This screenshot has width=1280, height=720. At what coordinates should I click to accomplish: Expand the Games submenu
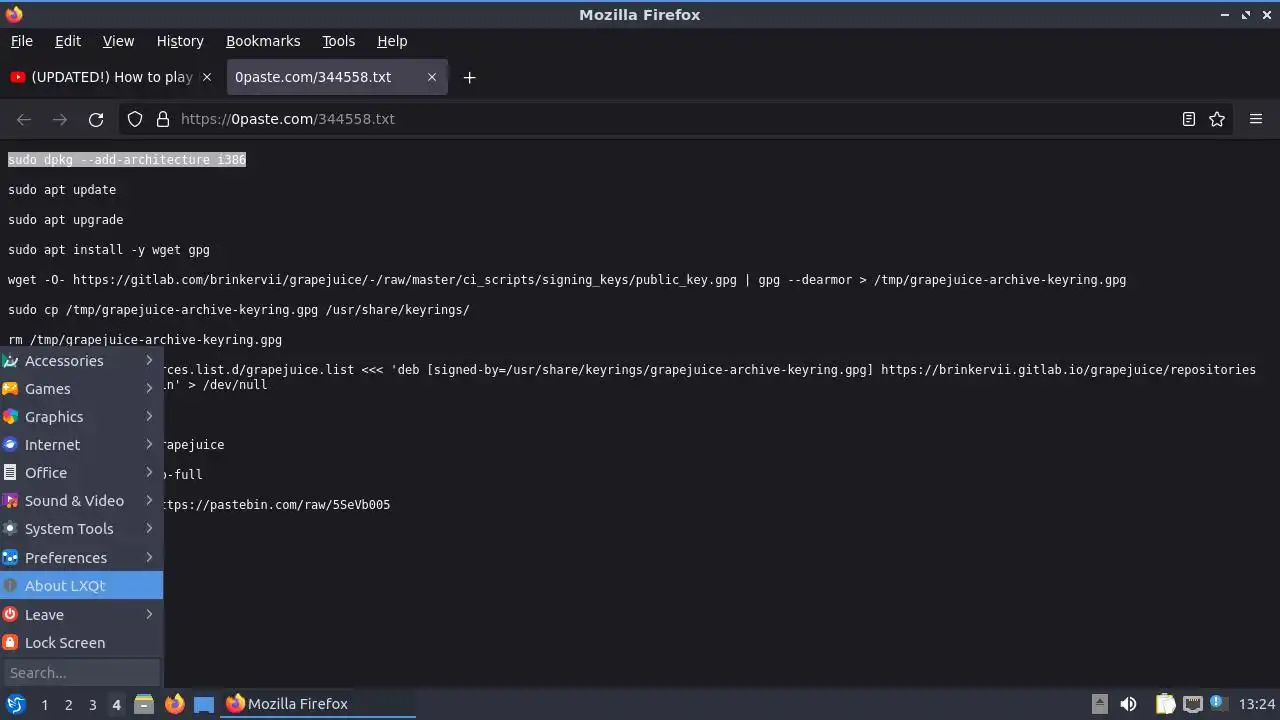[81, 389]
